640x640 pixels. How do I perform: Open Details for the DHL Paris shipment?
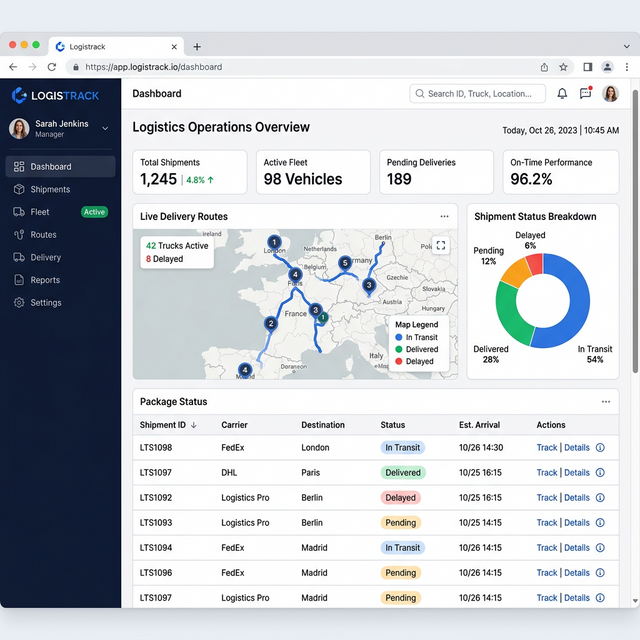(x=577, y=472)
